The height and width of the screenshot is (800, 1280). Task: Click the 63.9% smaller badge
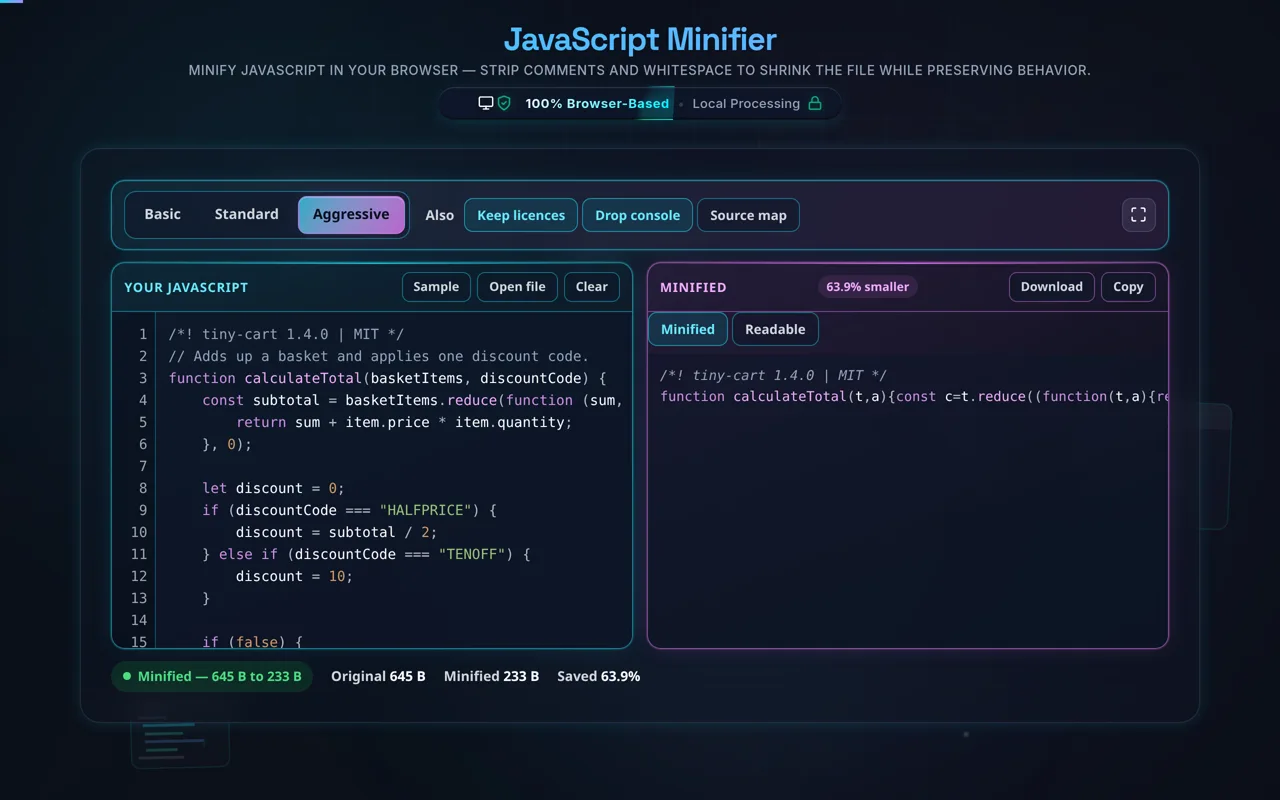[867, 287]
